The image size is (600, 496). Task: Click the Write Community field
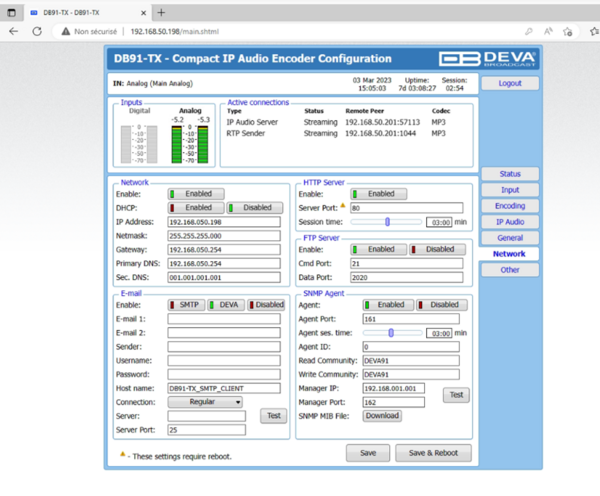pyautogui.click(x=411, y=374)
